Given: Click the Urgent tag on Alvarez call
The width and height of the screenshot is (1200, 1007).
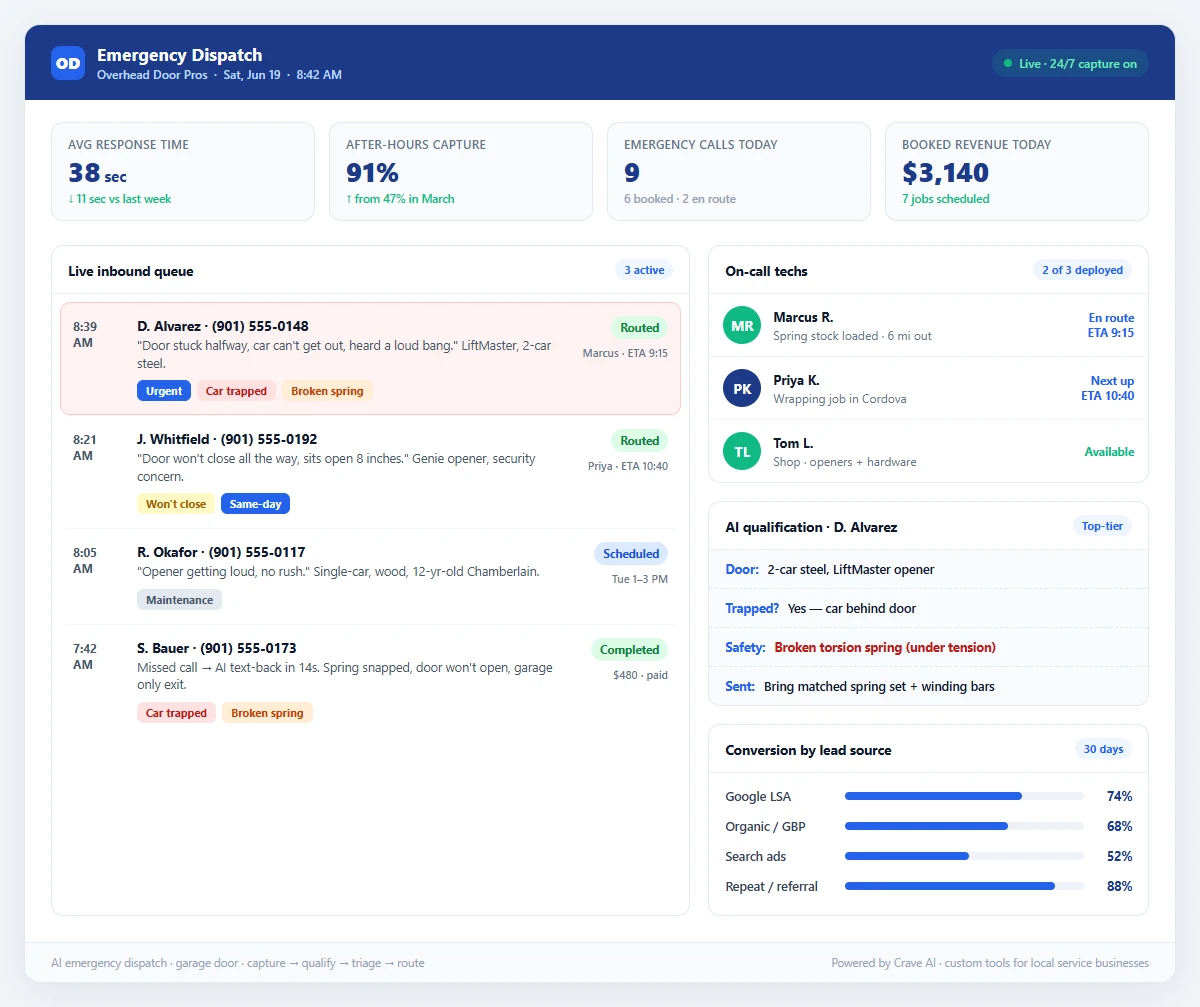Looking at the screenshot, I should (164, 391).
